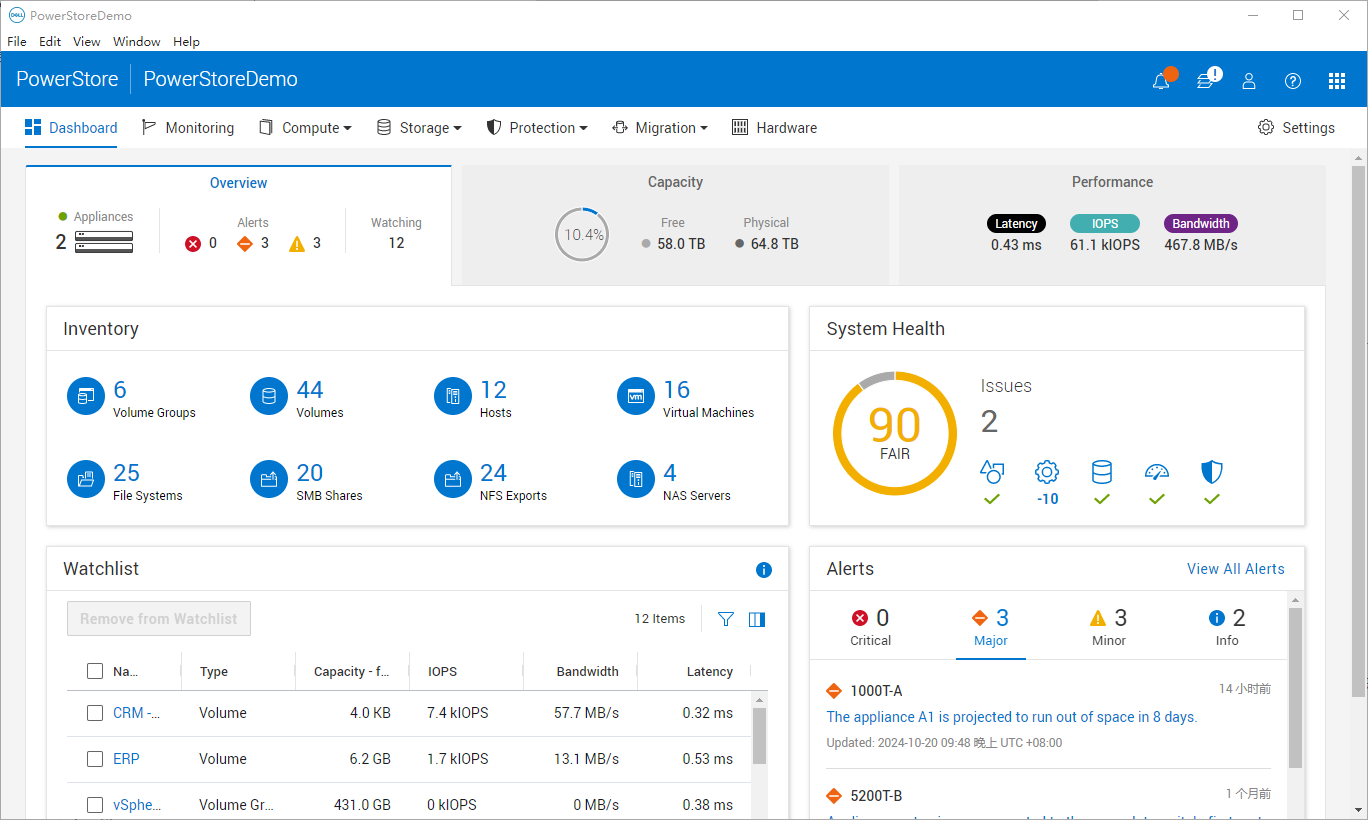Image resolution: width=1368 pixels, height=820 pixels.
Task: Show the Critical alerts tab
Action: (x=871, y=627)
